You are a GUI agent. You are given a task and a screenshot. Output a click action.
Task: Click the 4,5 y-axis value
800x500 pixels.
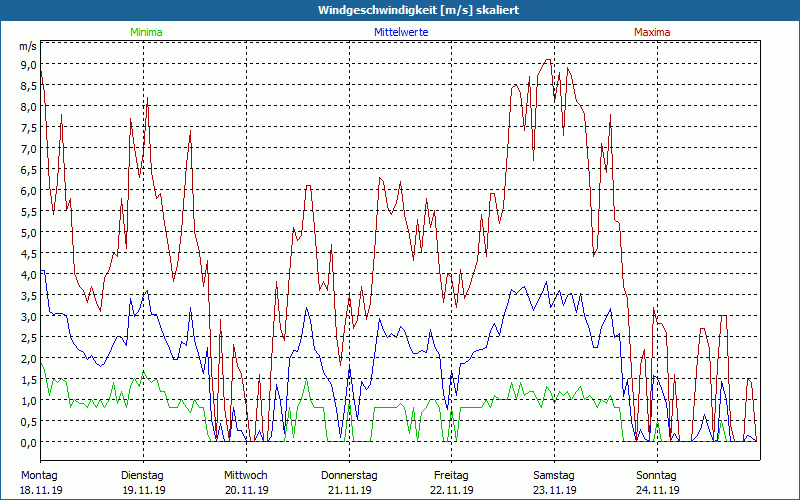tap(29, 254)
